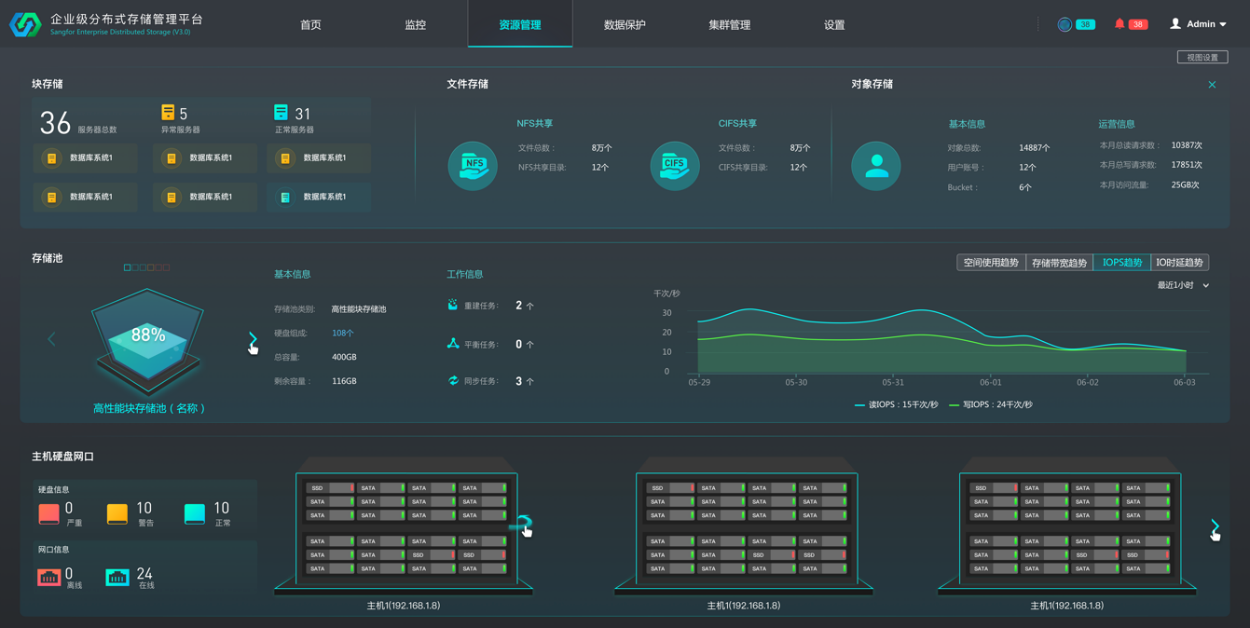Open the 最近1小时 time range dropdown
The height and width of the screenshot is (628, 1250).
pos(1183,285)
